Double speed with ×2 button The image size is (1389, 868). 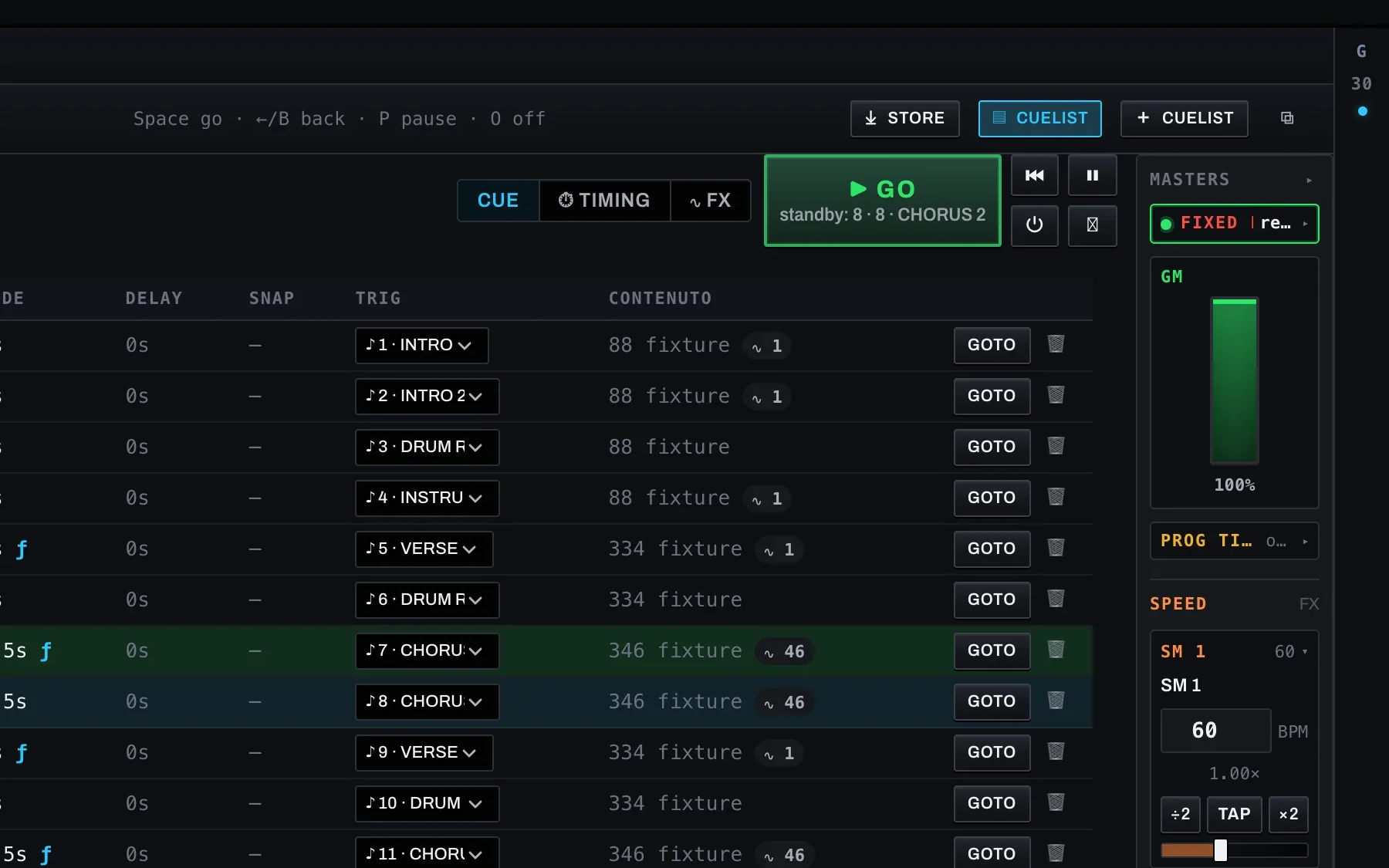(1288, 814)
